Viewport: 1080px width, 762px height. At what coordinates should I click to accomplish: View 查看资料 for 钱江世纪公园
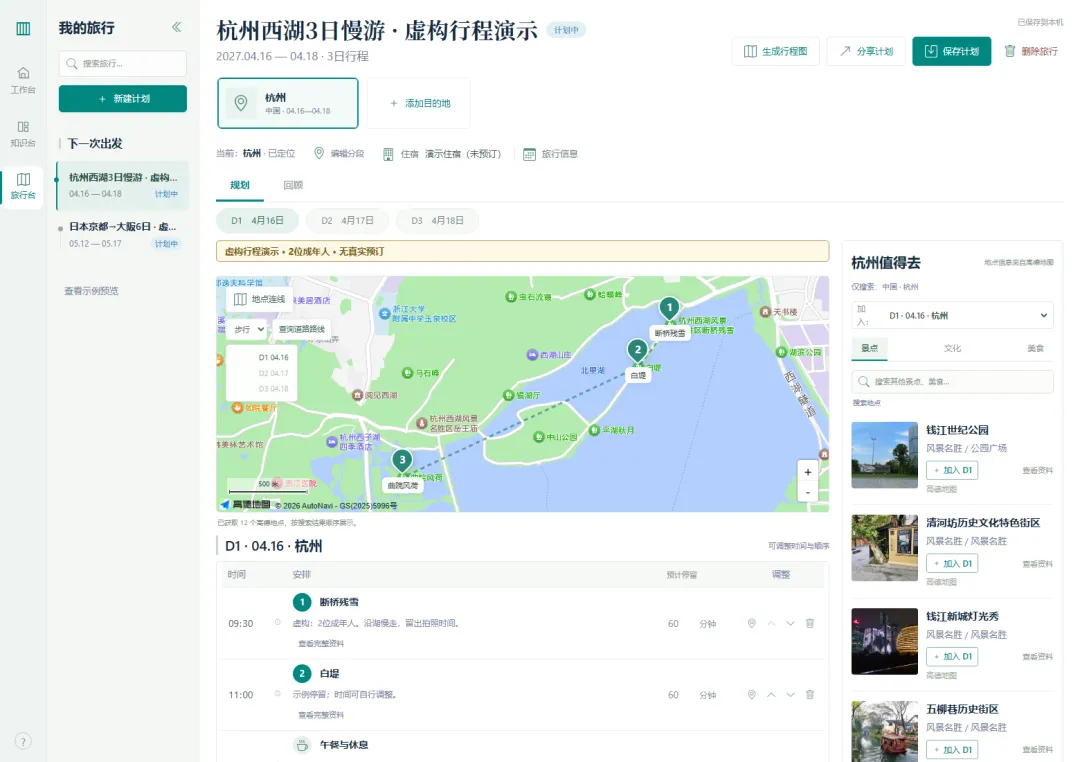[1037, 471]
